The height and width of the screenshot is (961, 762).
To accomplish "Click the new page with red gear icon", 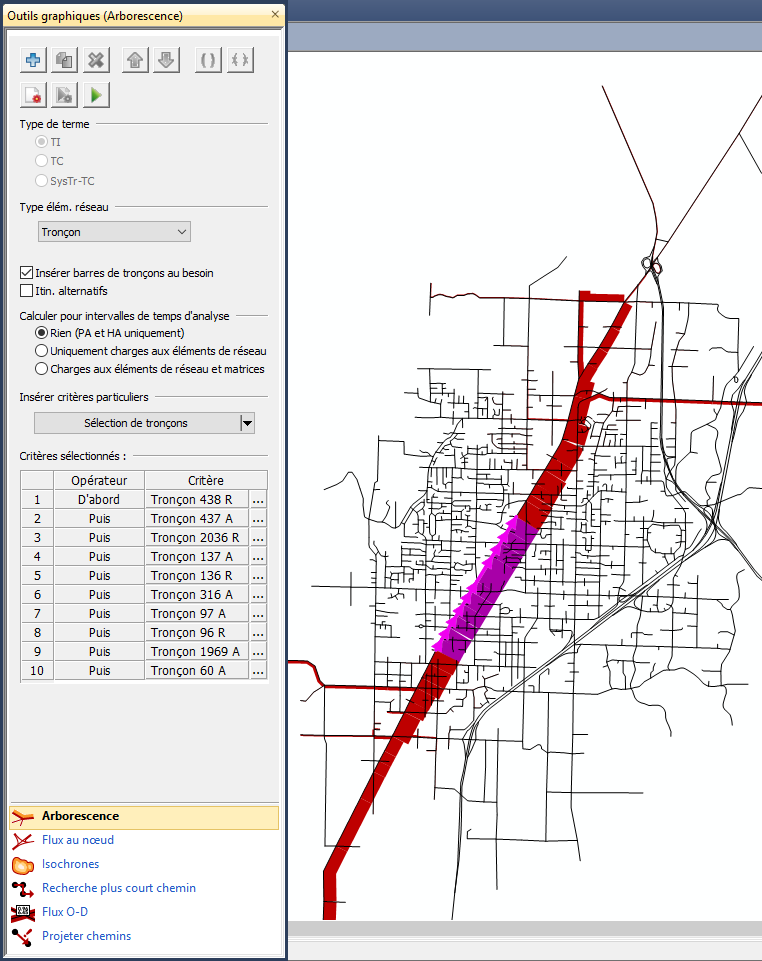I will [x=34, y=95].
